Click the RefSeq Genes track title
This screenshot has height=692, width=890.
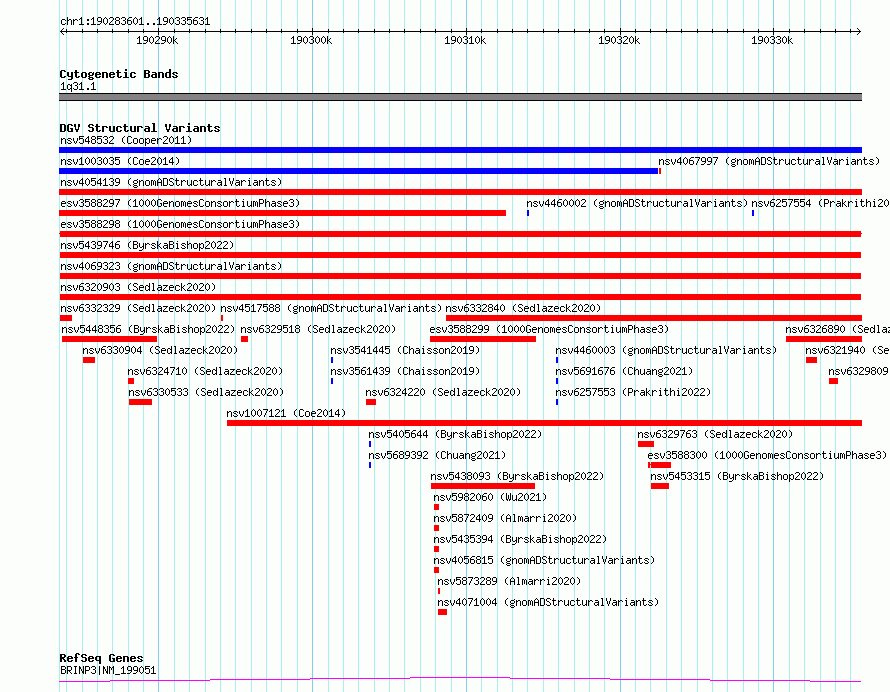(101, 659)
